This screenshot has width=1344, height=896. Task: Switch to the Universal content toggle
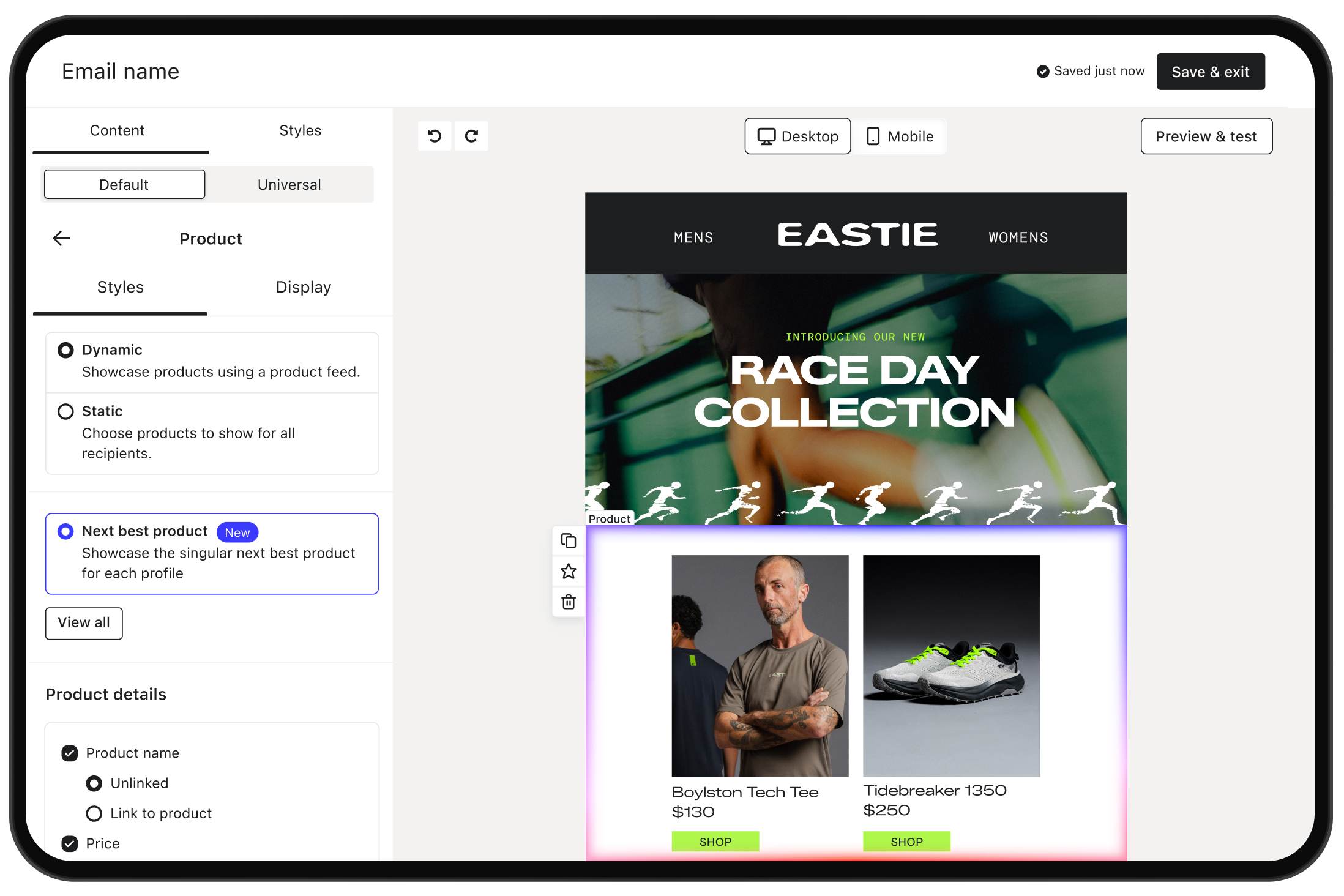coord(289,185)
